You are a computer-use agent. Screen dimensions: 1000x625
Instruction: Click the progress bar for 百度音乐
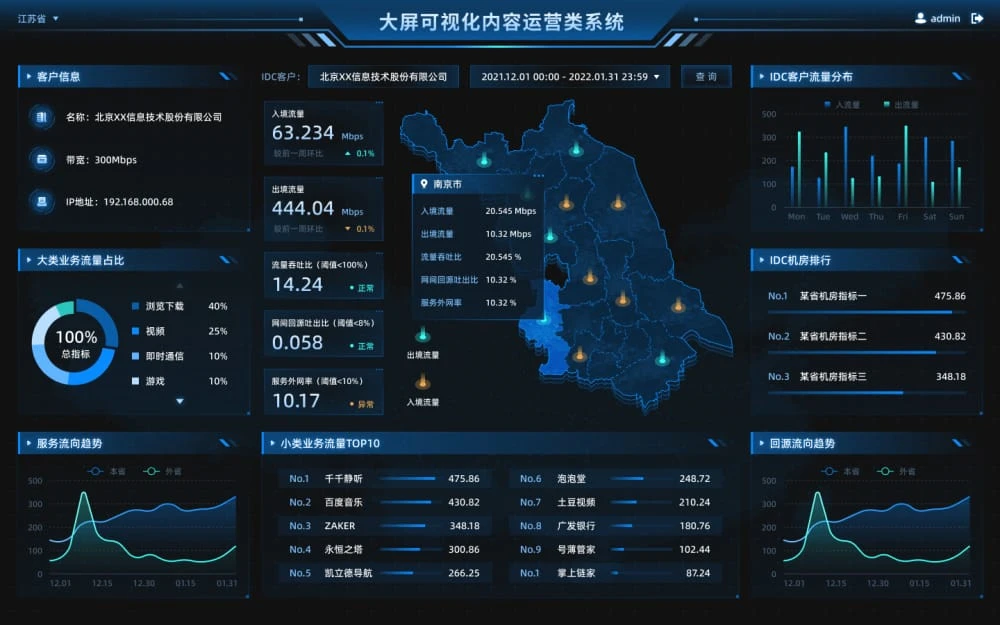tap(408, 502)
